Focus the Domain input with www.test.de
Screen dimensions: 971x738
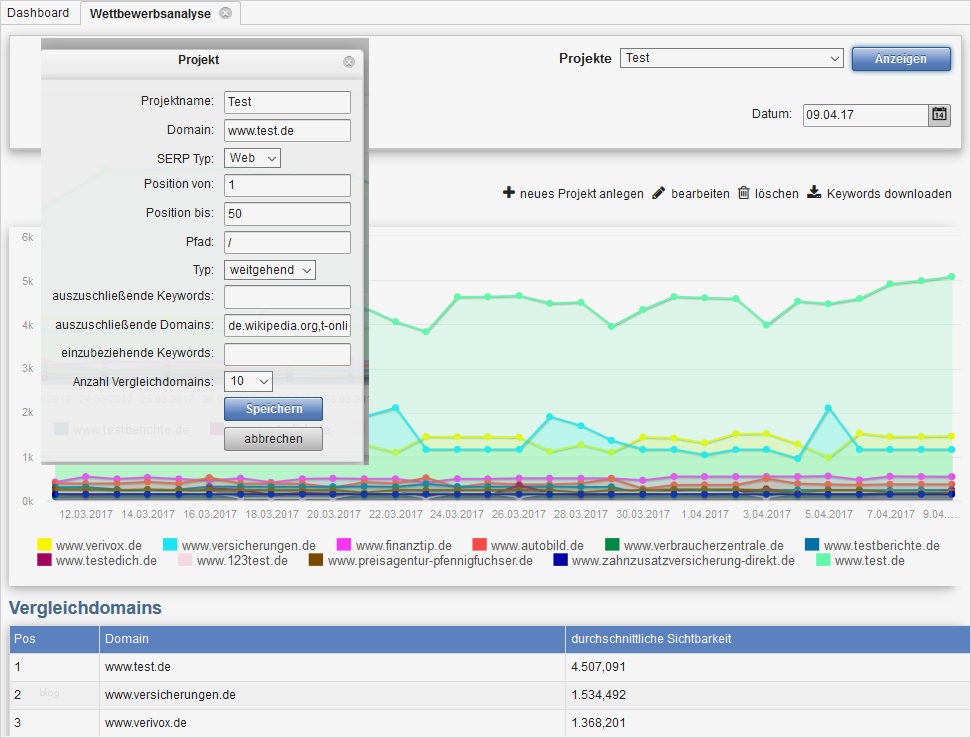[287, 131]
